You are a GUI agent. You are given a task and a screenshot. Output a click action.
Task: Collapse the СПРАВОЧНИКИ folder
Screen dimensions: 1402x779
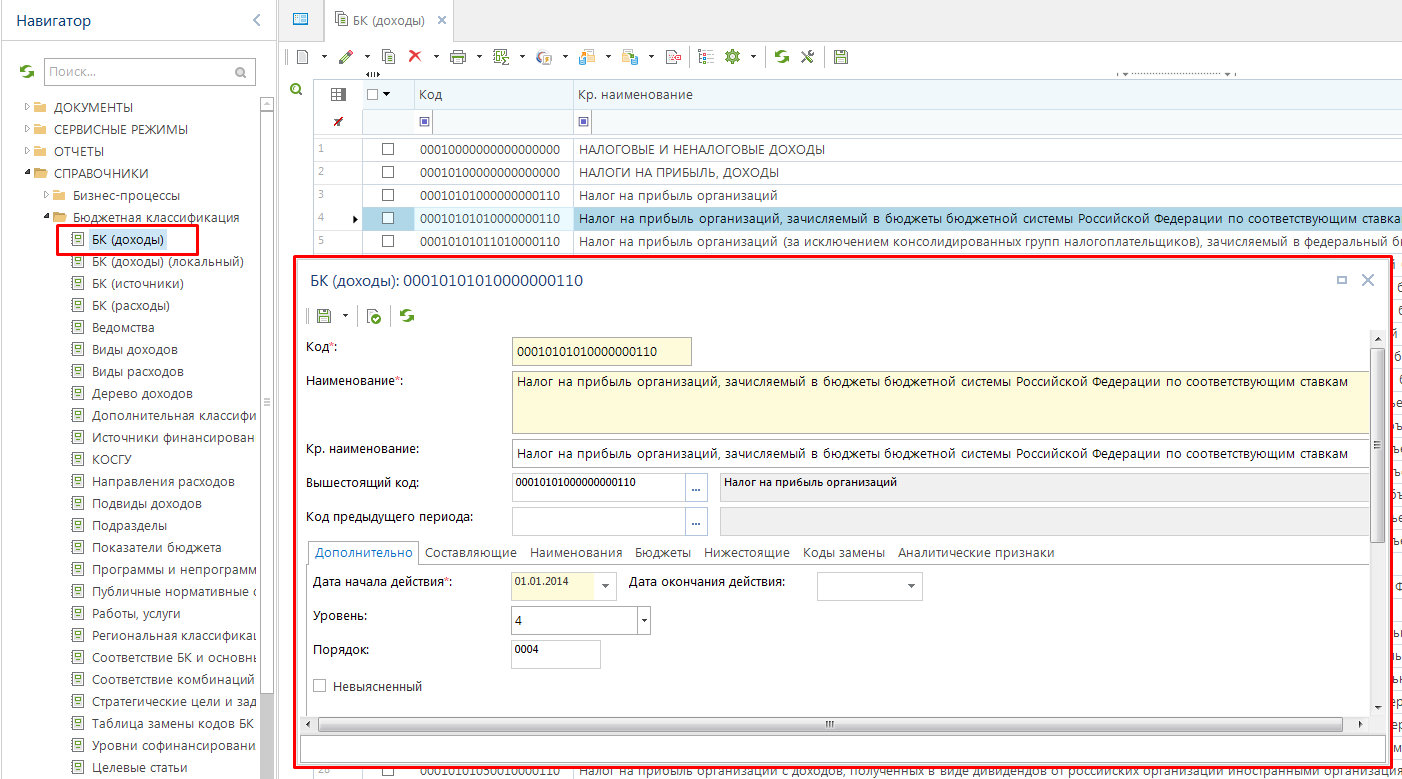(28, 173)
